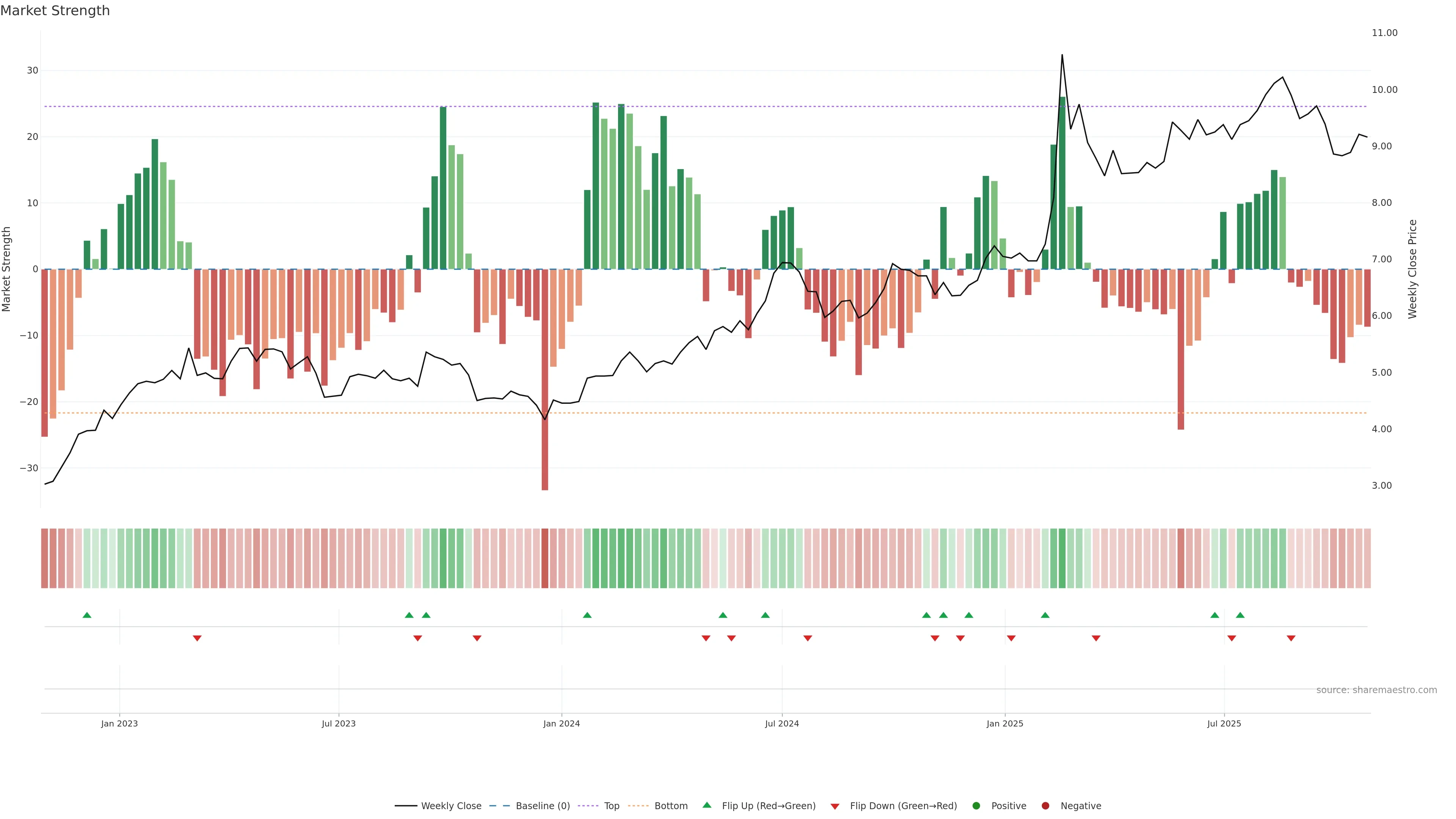This screenshot has height=819, width=1456.
Task: Click the Market Strength chart title
Action: (55, 11)
